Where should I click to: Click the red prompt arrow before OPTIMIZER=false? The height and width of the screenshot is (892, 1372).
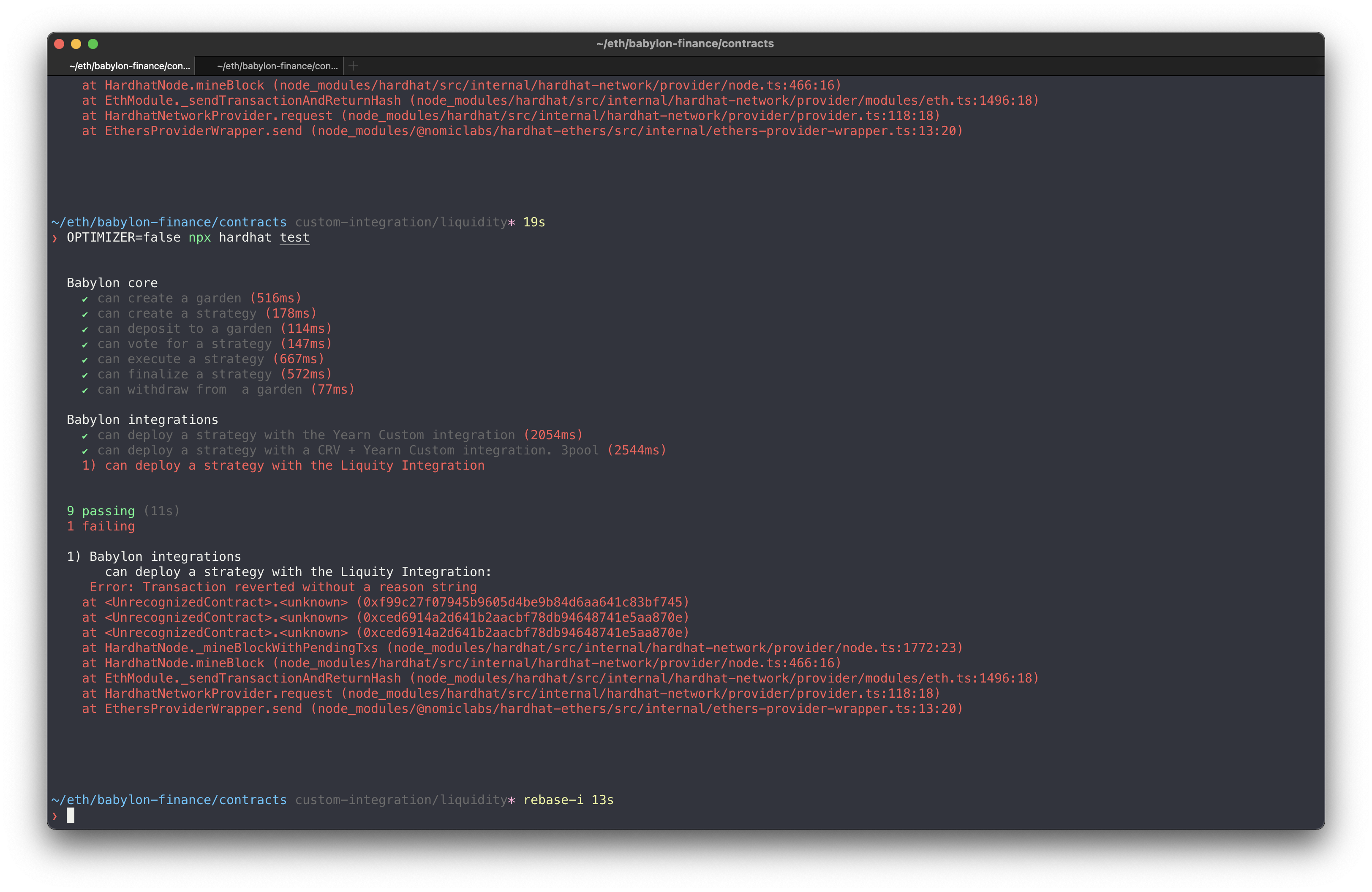(55, 238)
